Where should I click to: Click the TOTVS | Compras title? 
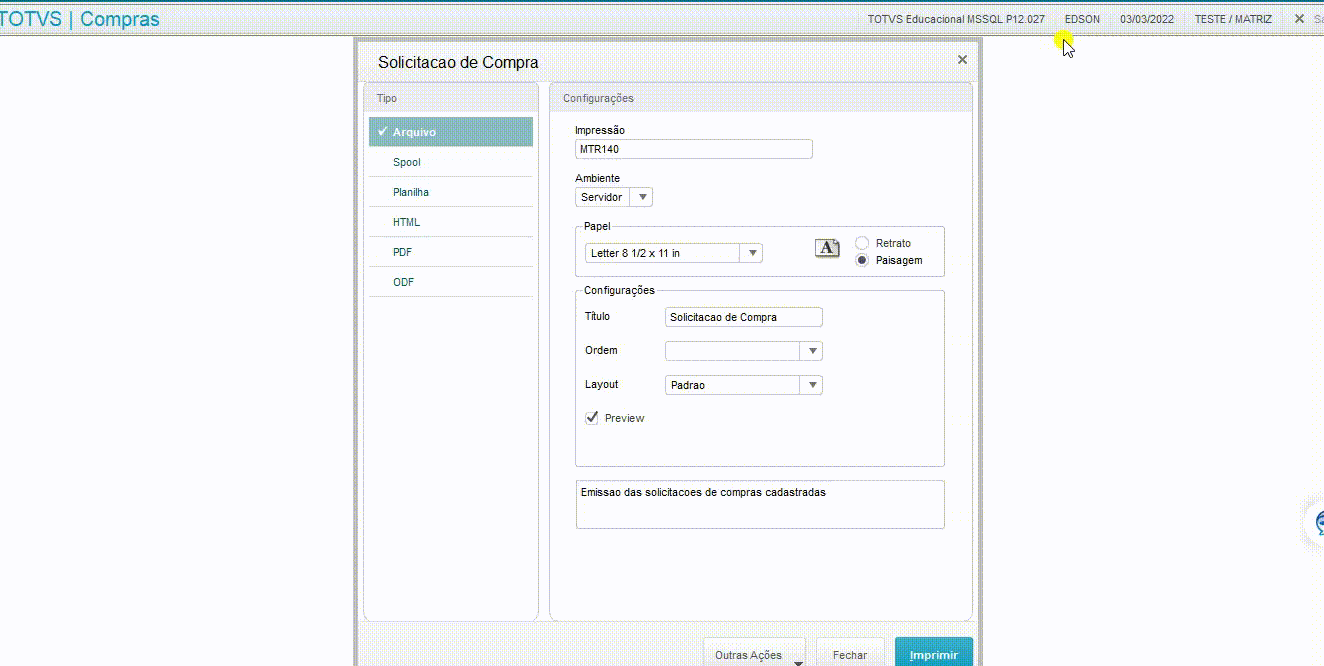point(80,19)
